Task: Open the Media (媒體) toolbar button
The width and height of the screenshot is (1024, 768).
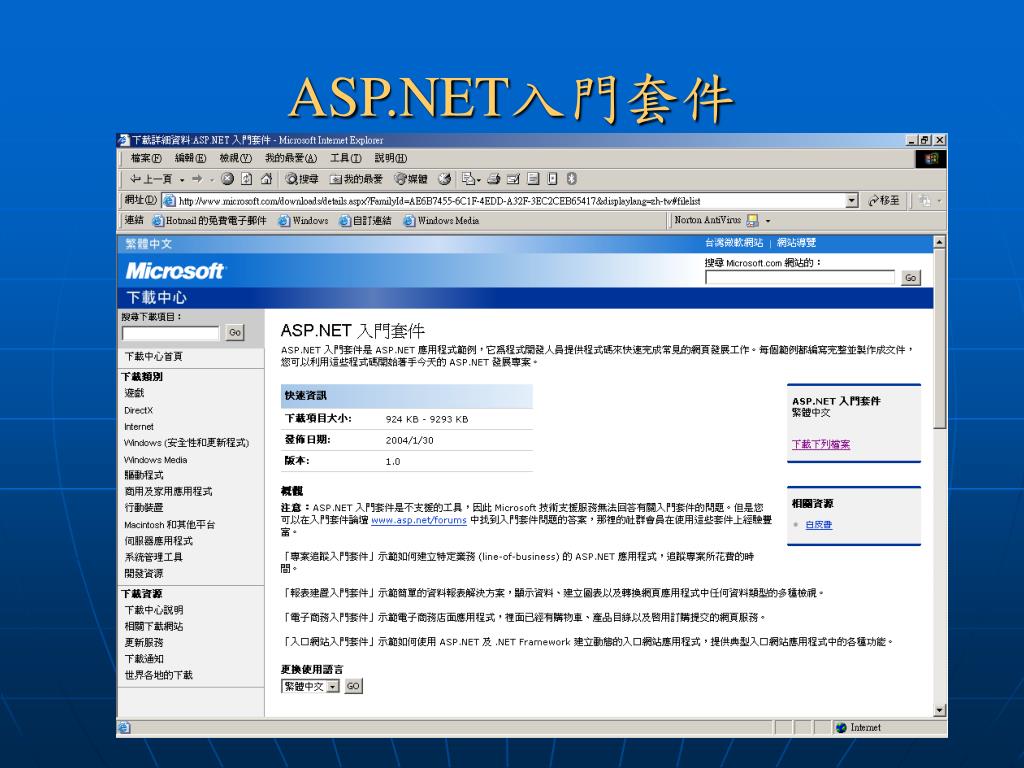Action: coord(411,179)
